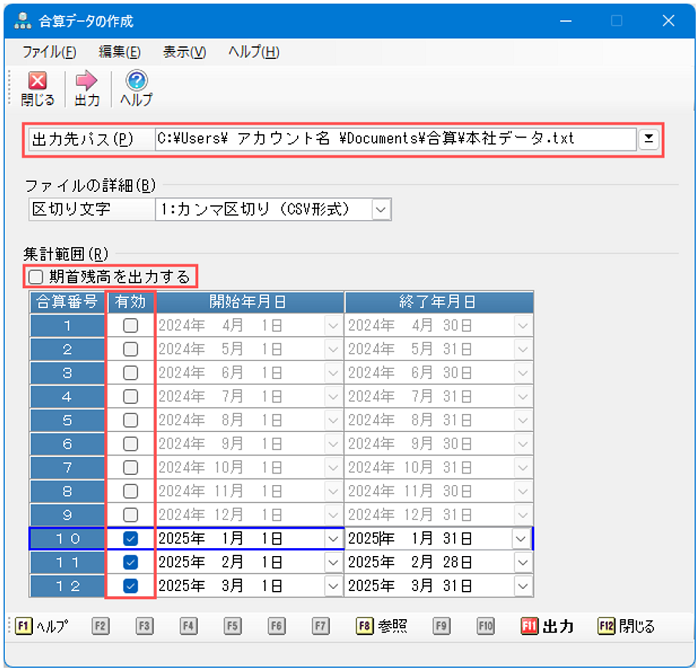Enable the 期首残高を出力する checkbox
This screenshot has height=672, width=700.
coord(37,276)
